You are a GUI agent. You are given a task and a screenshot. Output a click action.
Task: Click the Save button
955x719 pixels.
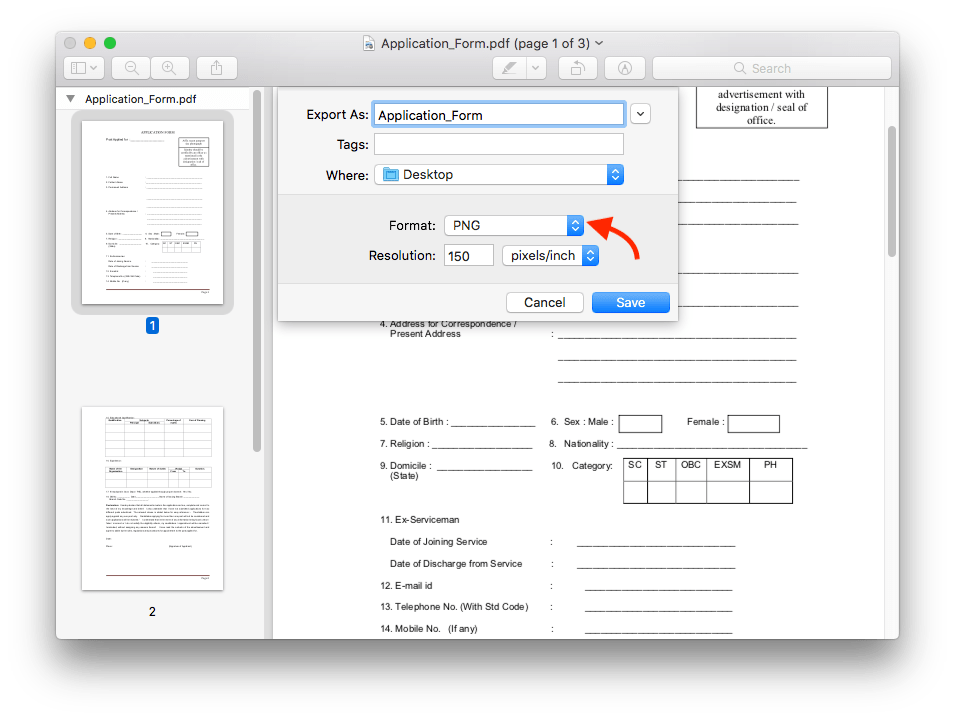point(630,302)
